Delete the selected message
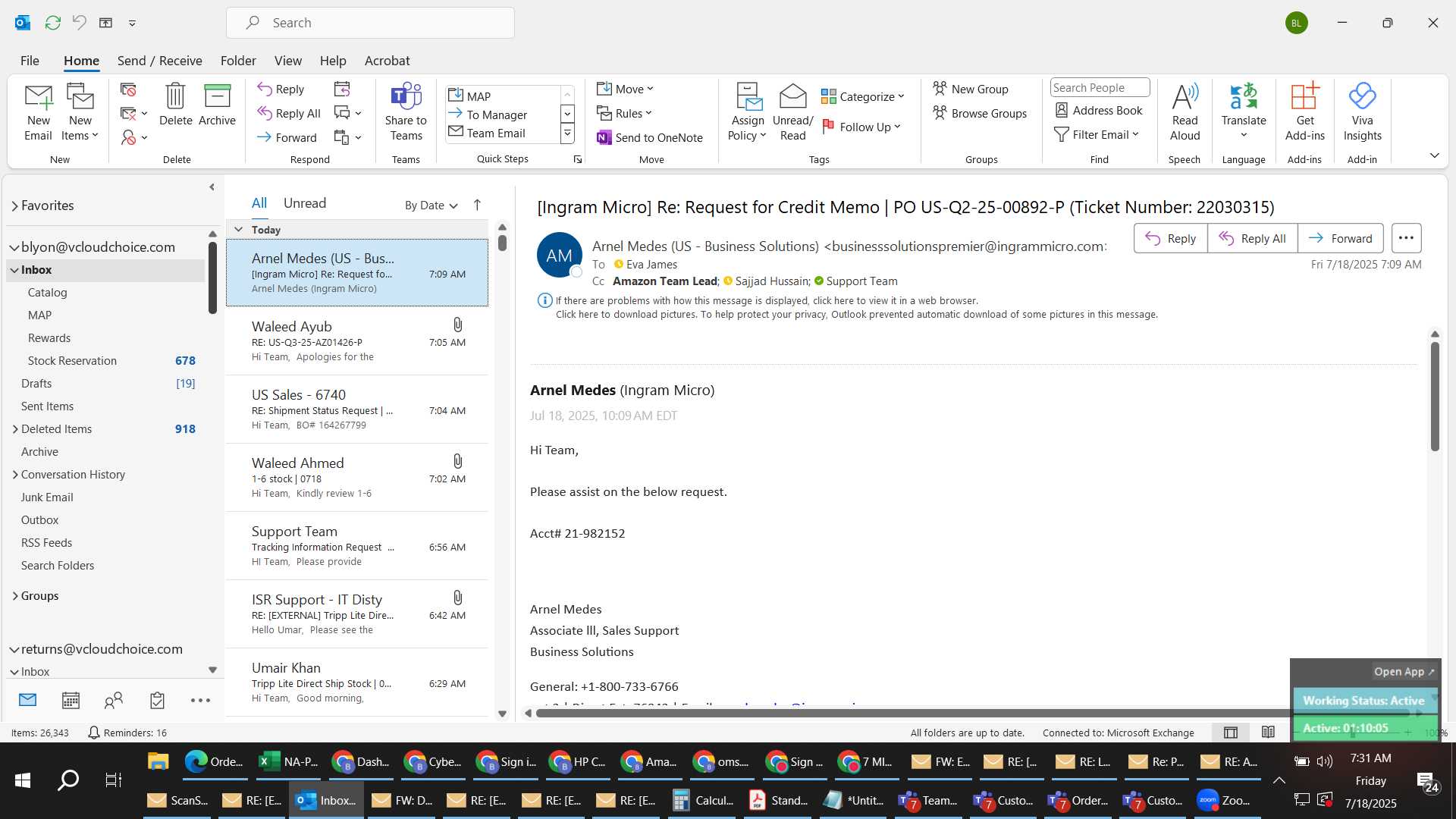This screenshot has height=819, width=1456. click(175, 105)
